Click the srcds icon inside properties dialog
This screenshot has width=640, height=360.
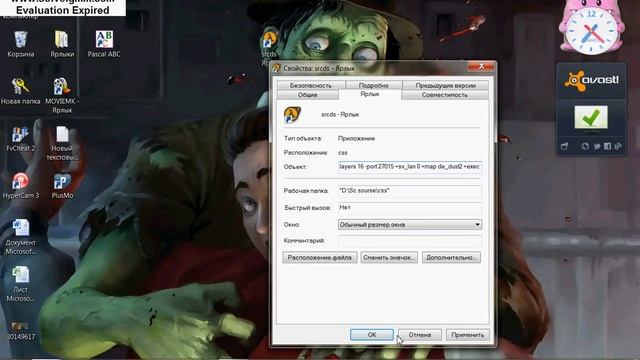pos(292,115)
